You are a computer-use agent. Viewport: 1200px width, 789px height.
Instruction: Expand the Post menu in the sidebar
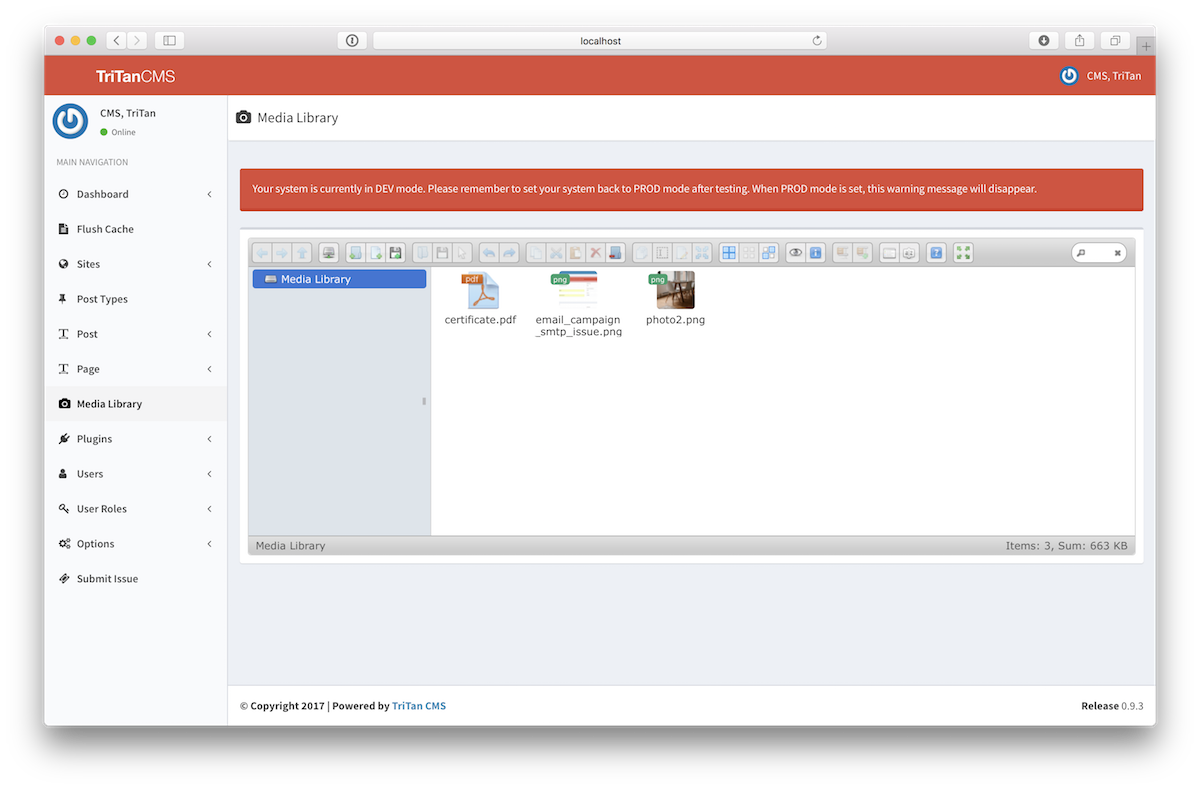(87, 333)
